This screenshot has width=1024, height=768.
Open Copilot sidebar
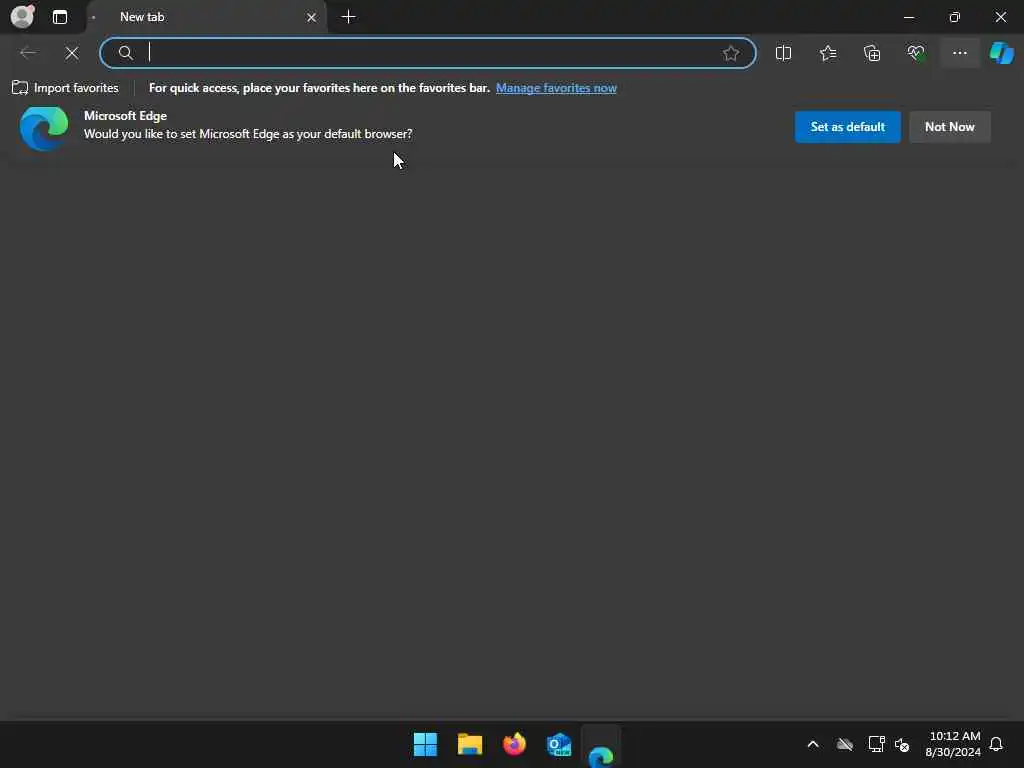(x=1001, y=53)
